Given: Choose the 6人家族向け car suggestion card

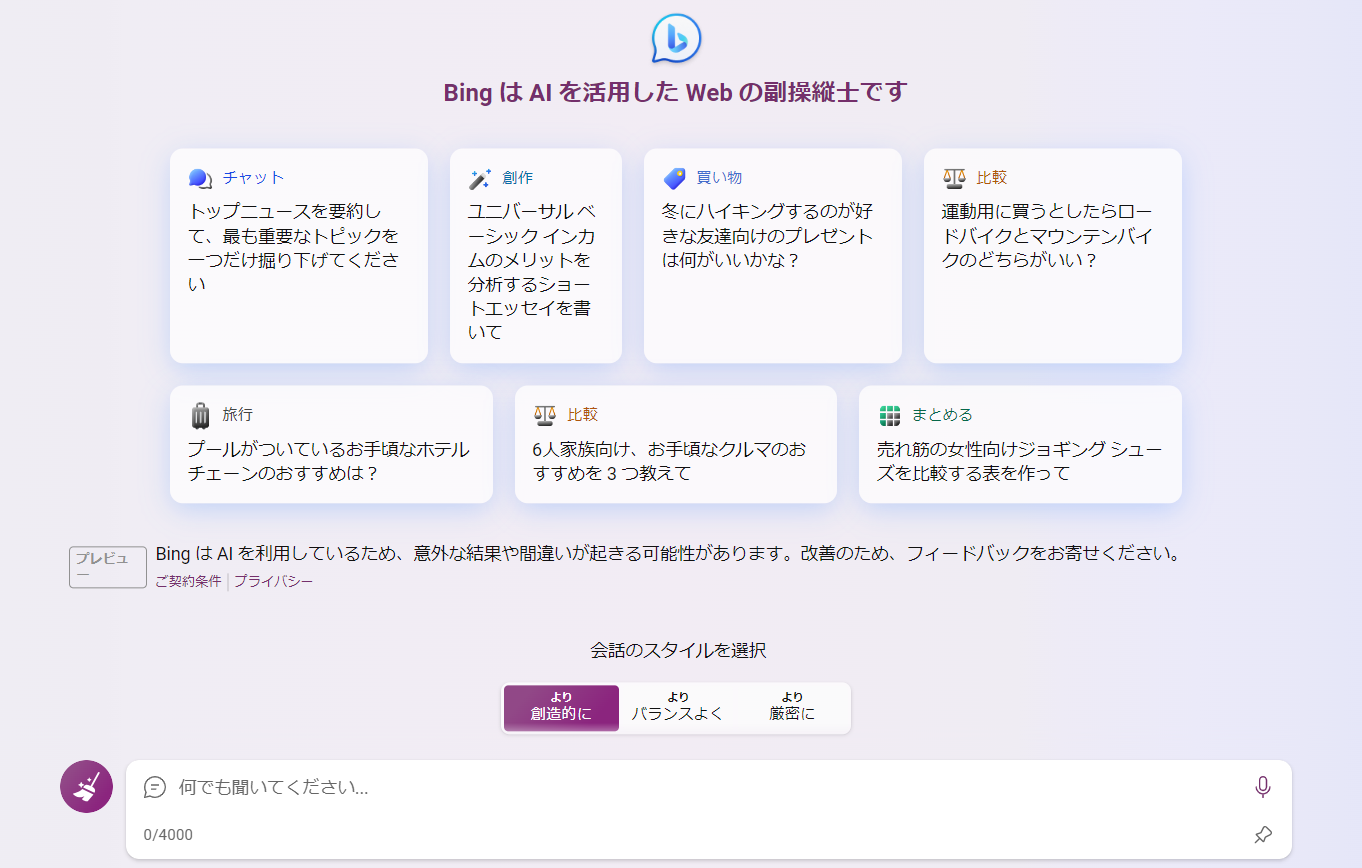Looking at the screenshot, I should point(676,444).
